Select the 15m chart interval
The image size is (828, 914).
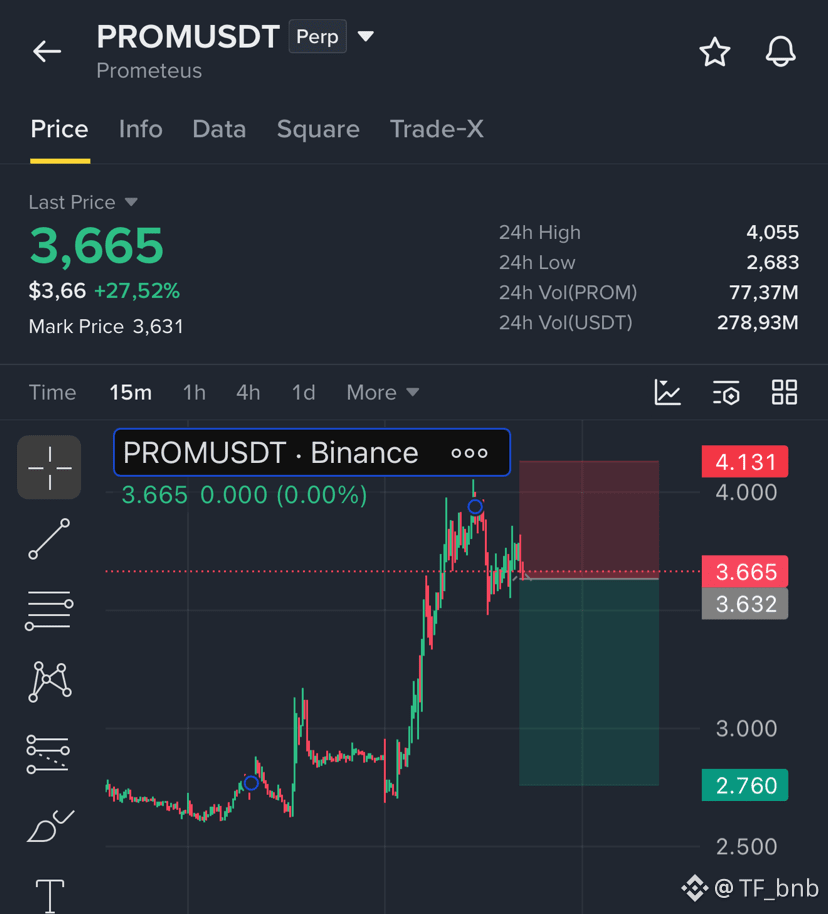click(x=131, y=392)
